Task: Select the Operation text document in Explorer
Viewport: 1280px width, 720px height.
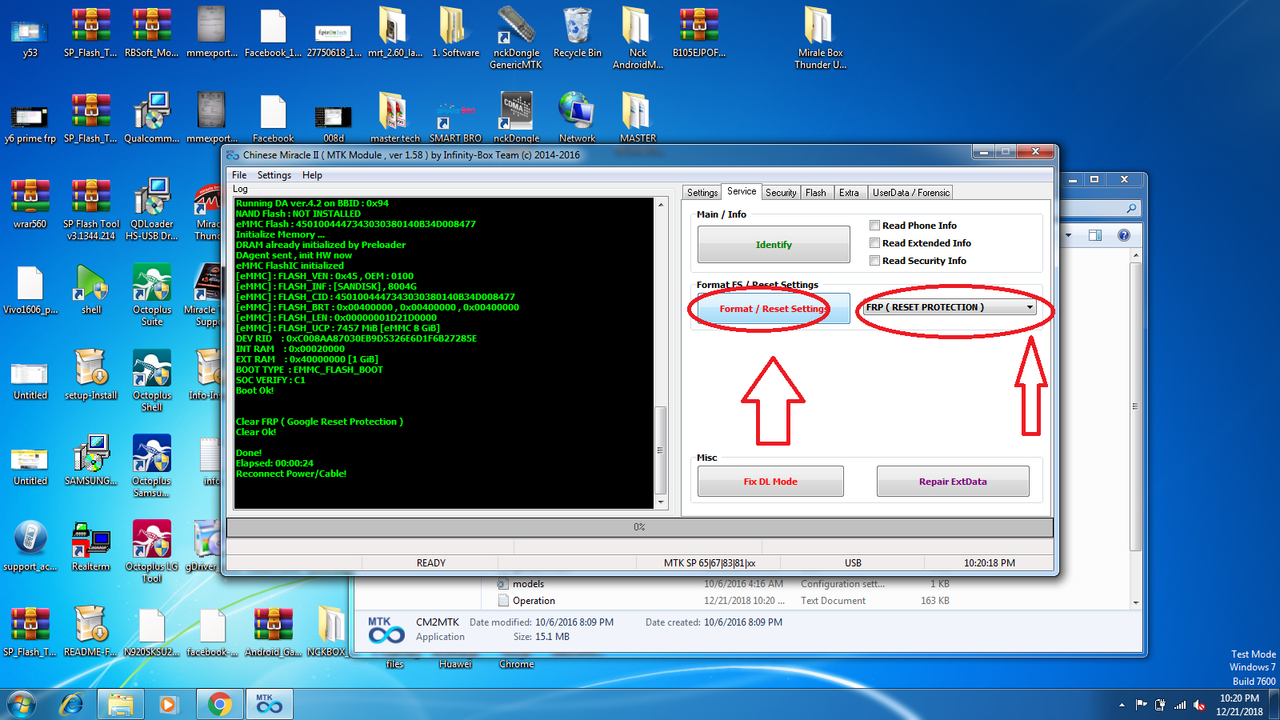Action: (x=534, y=601)
